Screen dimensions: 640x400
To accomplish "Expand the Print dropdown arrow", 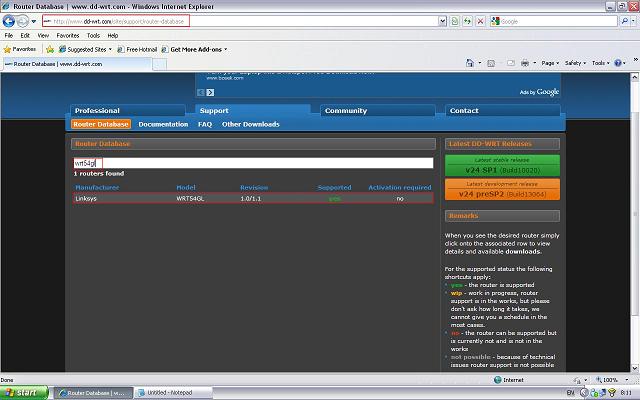I will (x=534, y=63).
